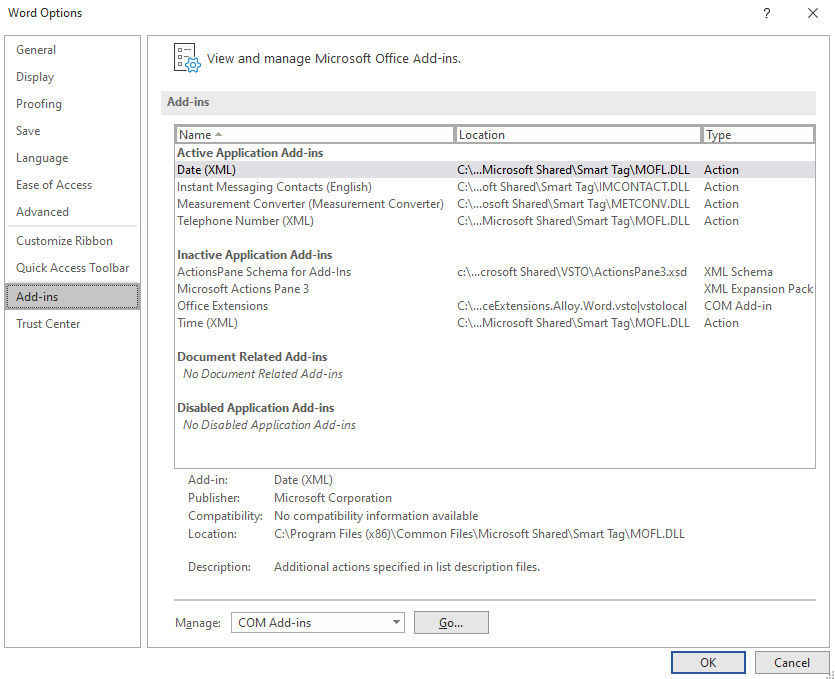Click the XML Schema type cell
Screen dimensions: 835x679
click(738, 272)
